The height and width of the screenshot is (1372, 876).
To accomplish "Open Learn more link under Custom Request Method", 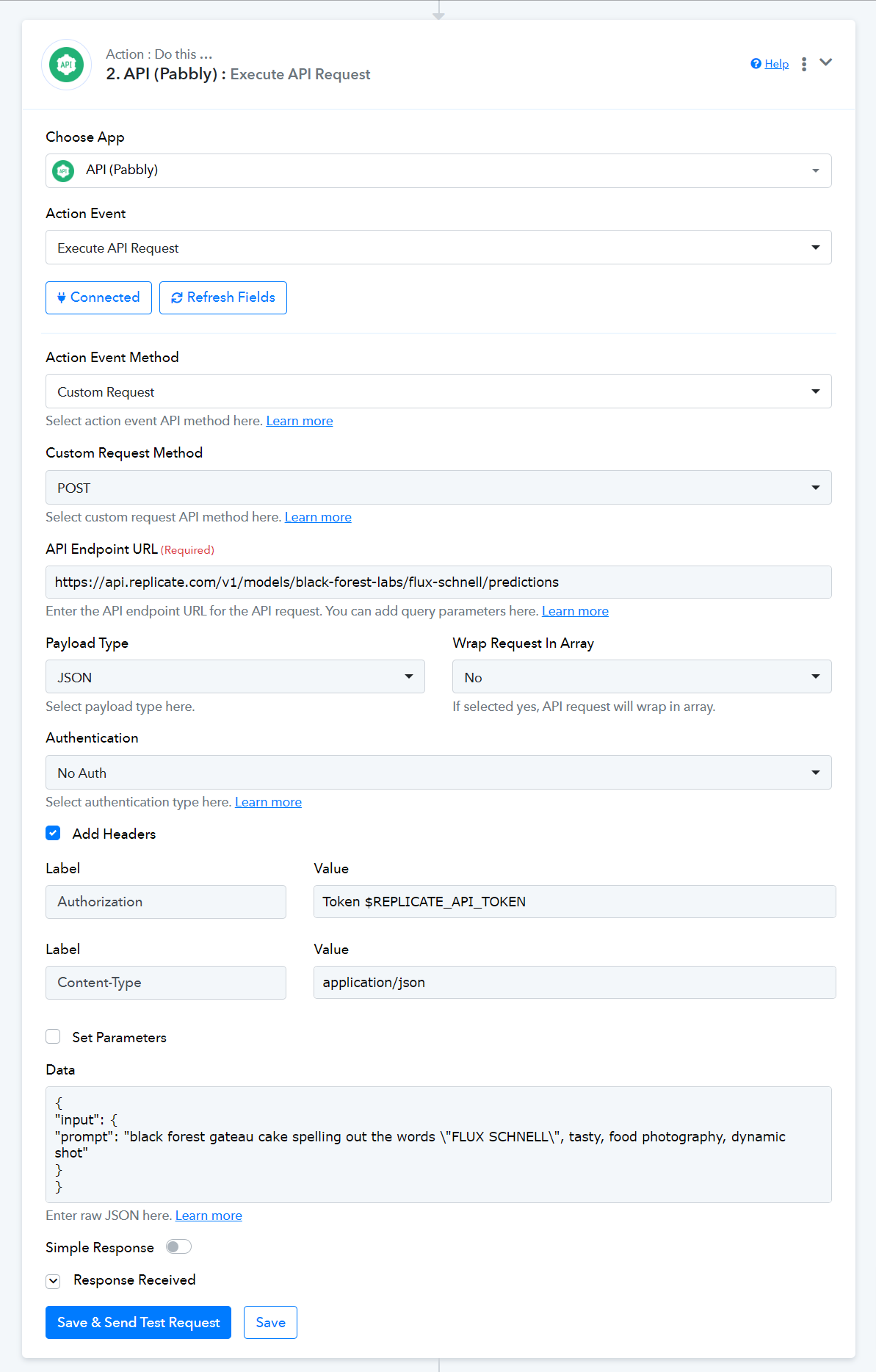I will 318,517.
